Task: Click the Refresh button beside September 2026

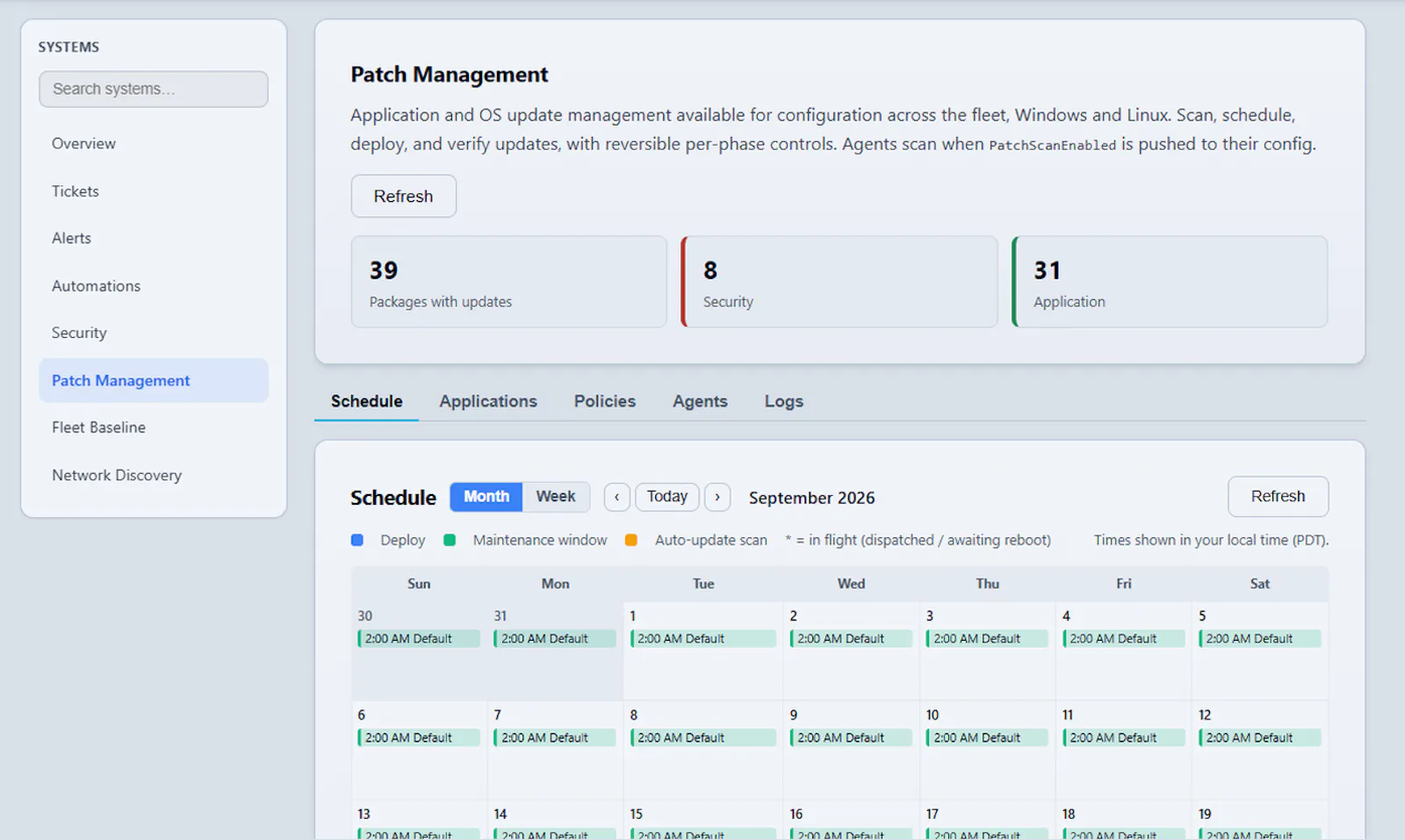Action: point(1278,497)
